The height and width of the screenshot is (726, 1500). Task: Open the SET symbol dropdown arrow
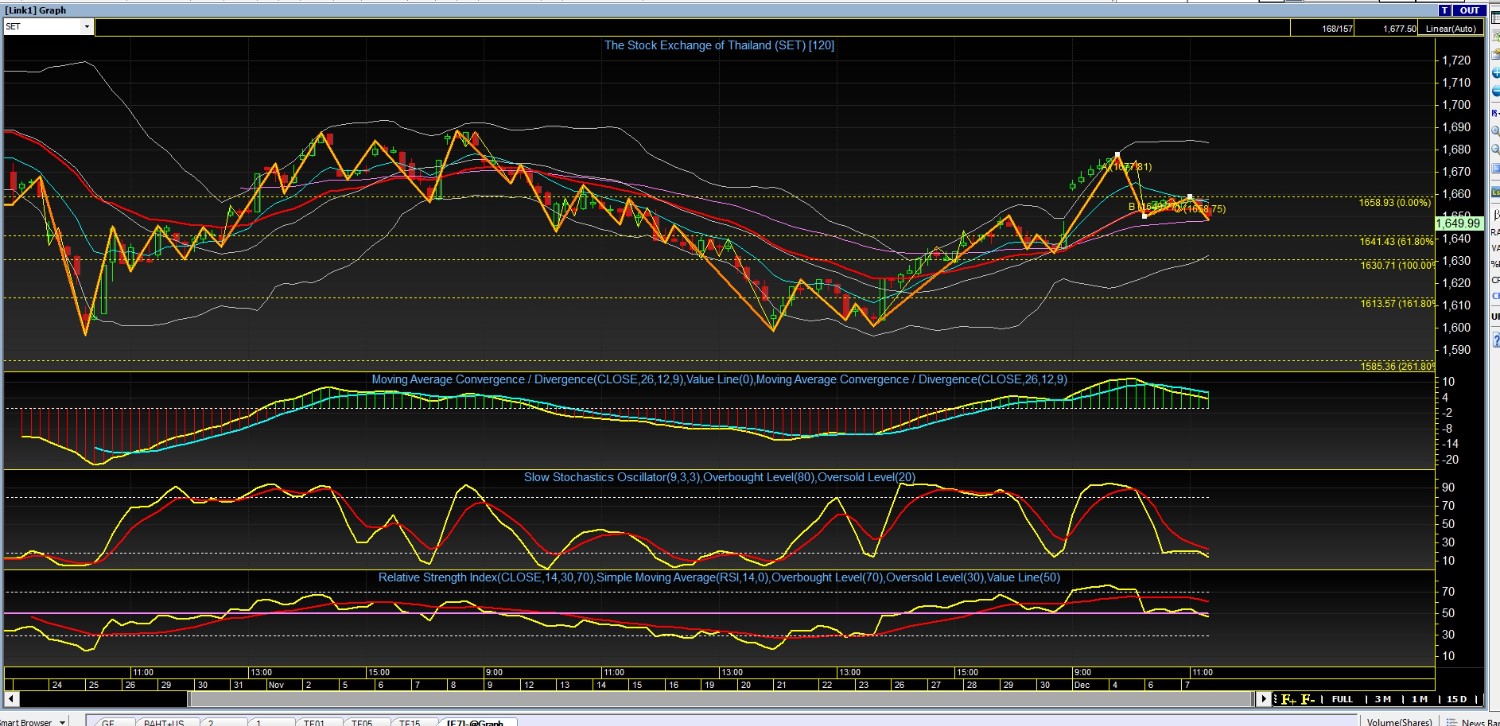[x=87, y=27]
